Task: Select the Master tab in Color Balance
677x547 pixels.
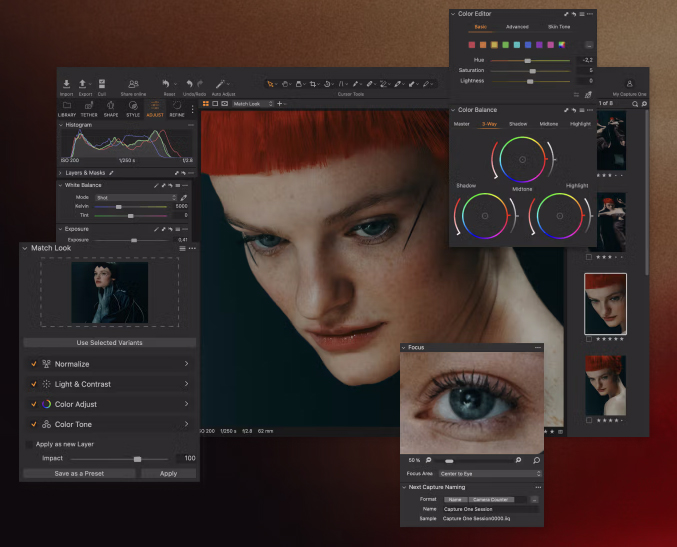Action: [x=462, y=124]
